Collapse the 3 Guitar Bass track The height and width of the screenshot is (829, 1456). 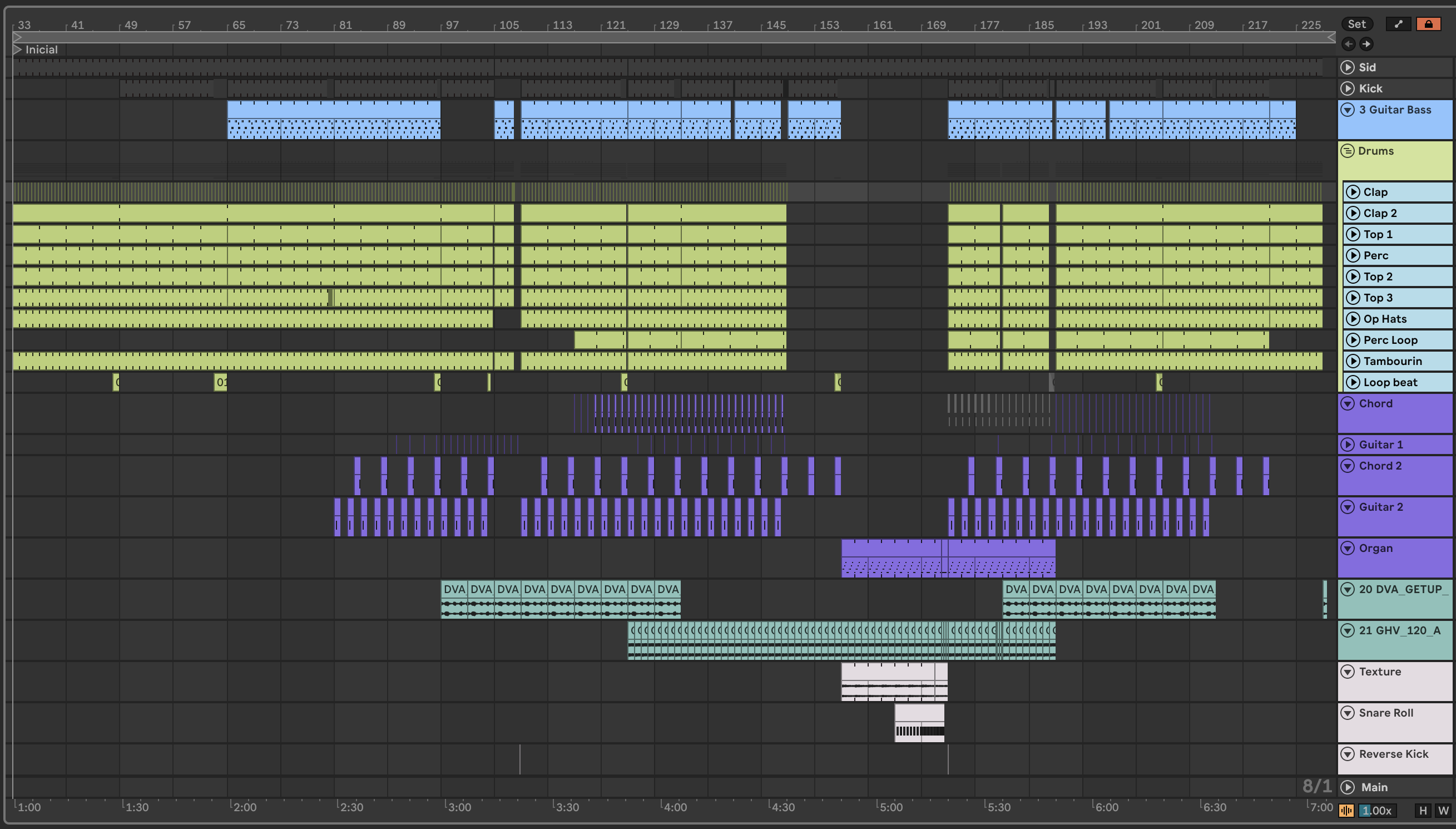click(x=1348, y=110)
